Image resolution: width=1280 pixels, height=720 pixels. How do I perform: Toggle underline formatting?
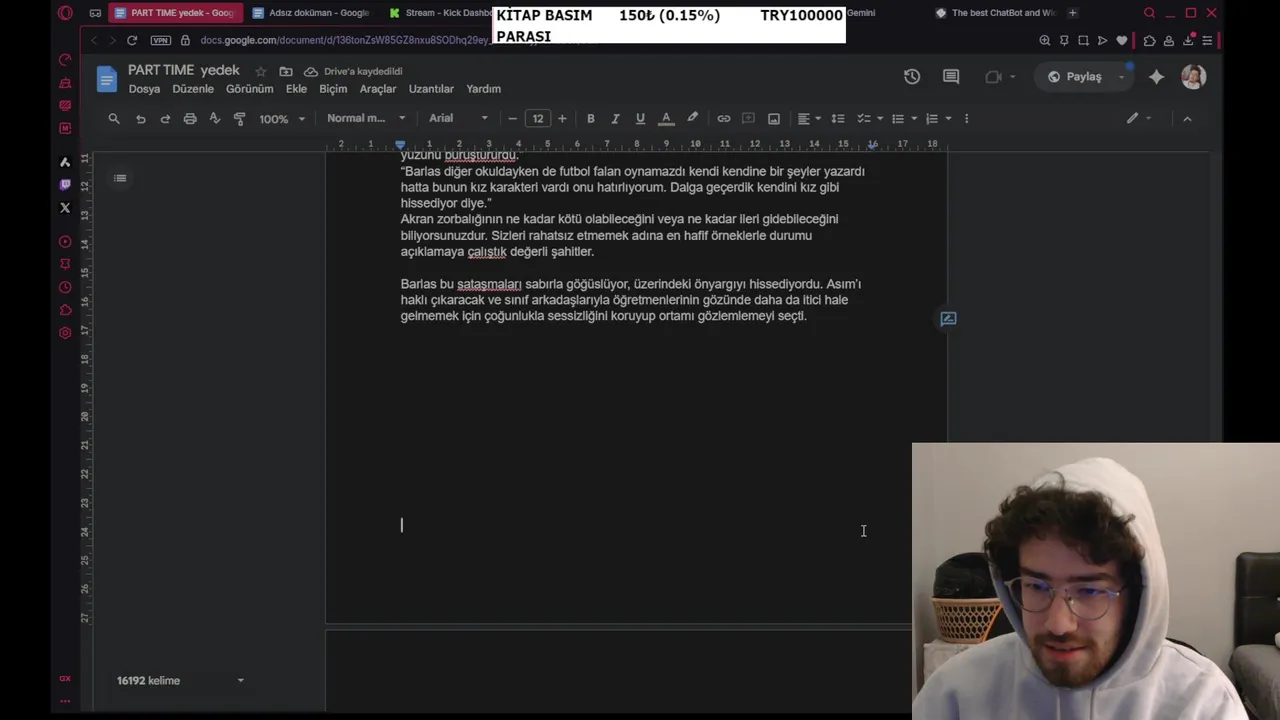click(640, 118)
